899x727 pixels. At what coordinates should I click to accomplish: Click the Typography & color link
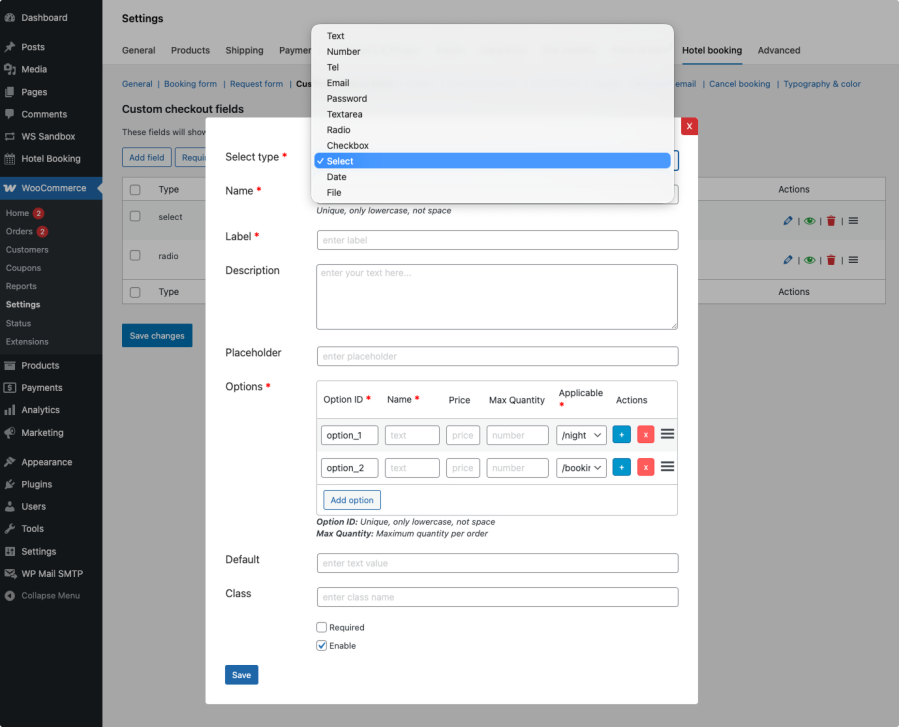(821, 84)
